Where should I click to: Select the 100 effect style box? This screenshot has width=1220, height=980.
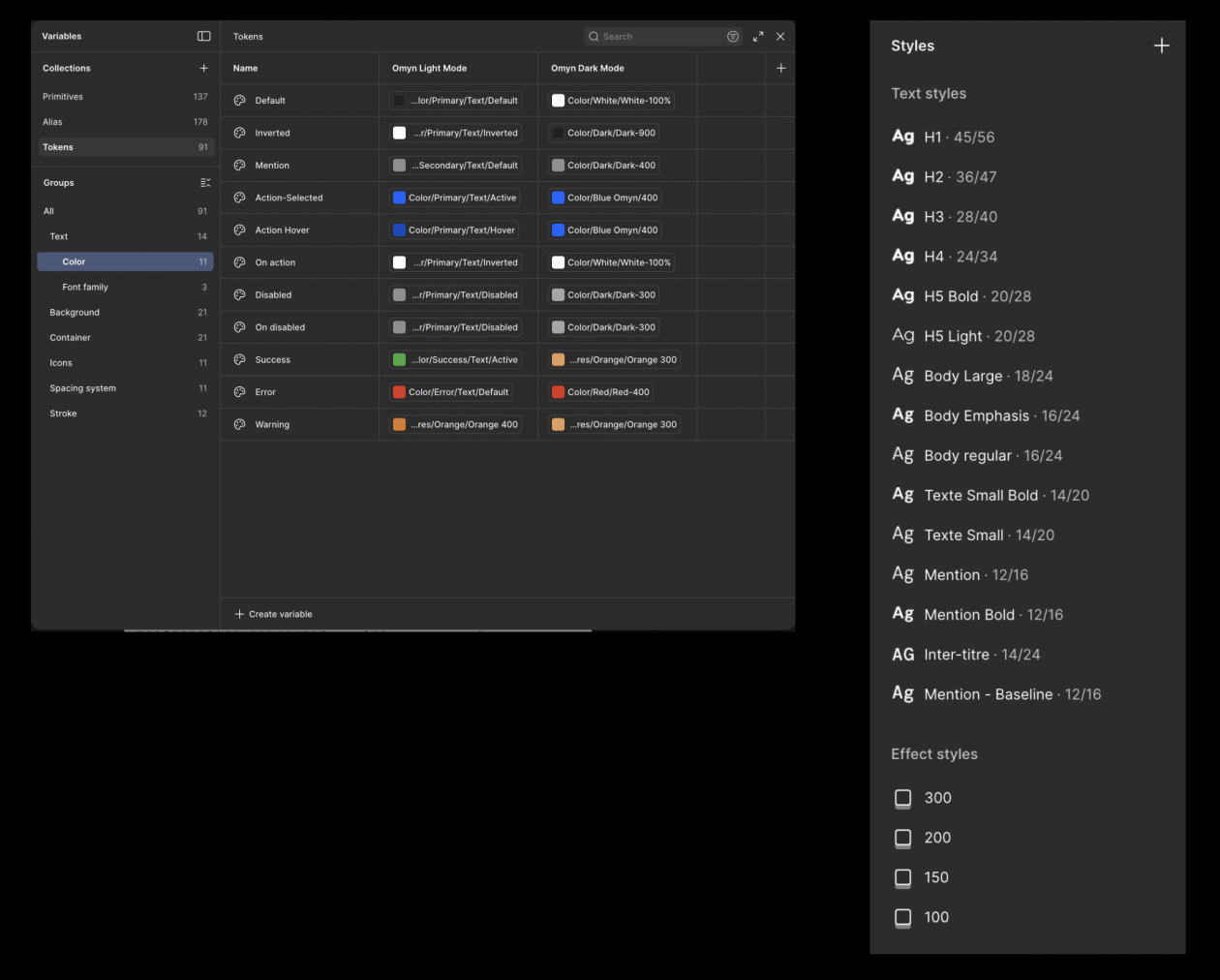click(x=902, y=917)
